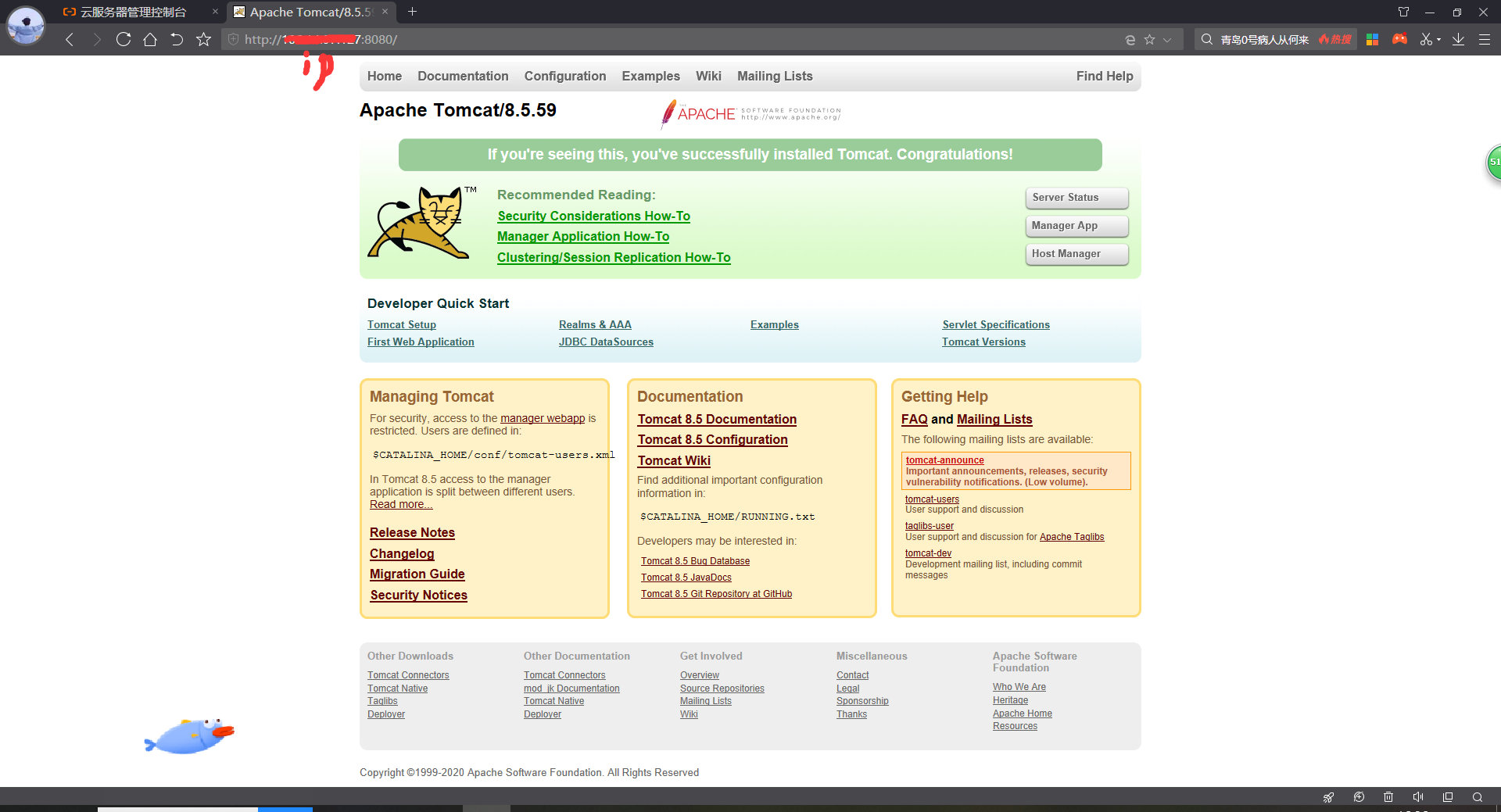
Task: Open the red game controller icon
Action: (x=1399, y=39)
